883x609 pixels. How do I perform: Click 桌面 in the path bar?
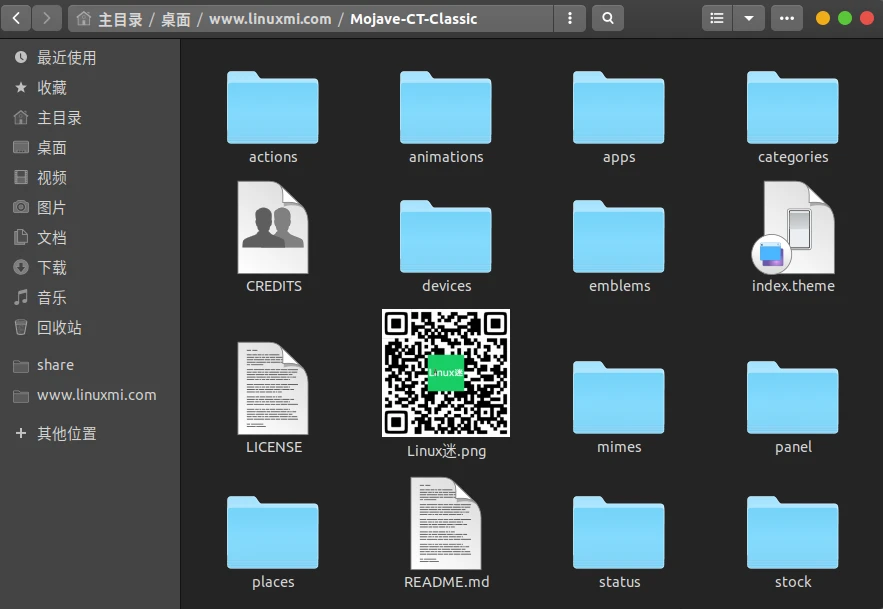coord(176,19)
